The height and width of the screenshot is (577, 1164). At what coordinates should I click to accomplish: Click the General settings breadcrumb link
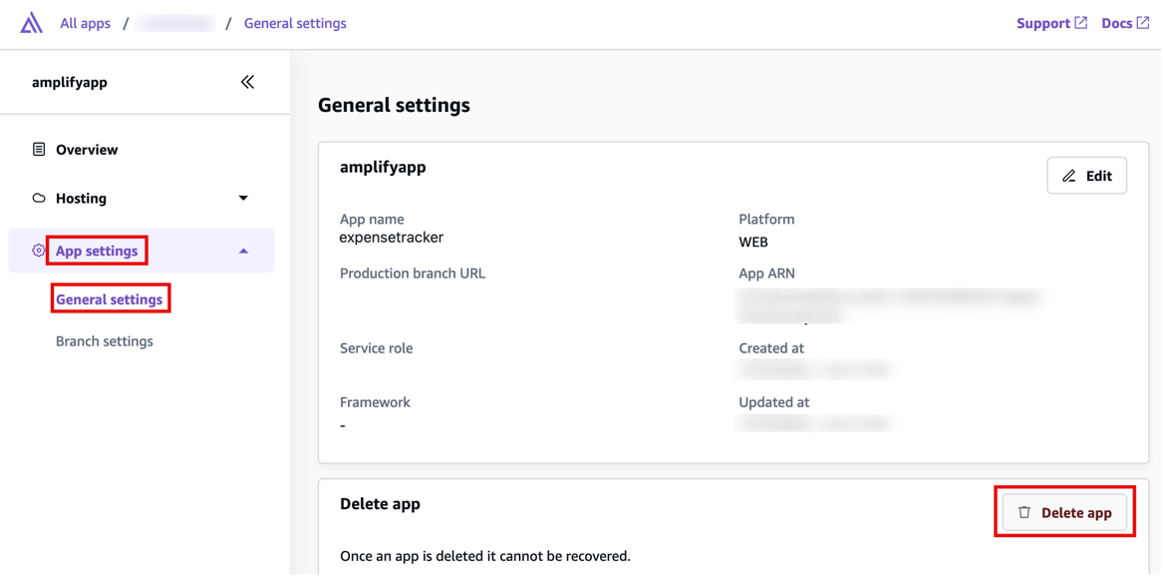click(x=295, y=23)
